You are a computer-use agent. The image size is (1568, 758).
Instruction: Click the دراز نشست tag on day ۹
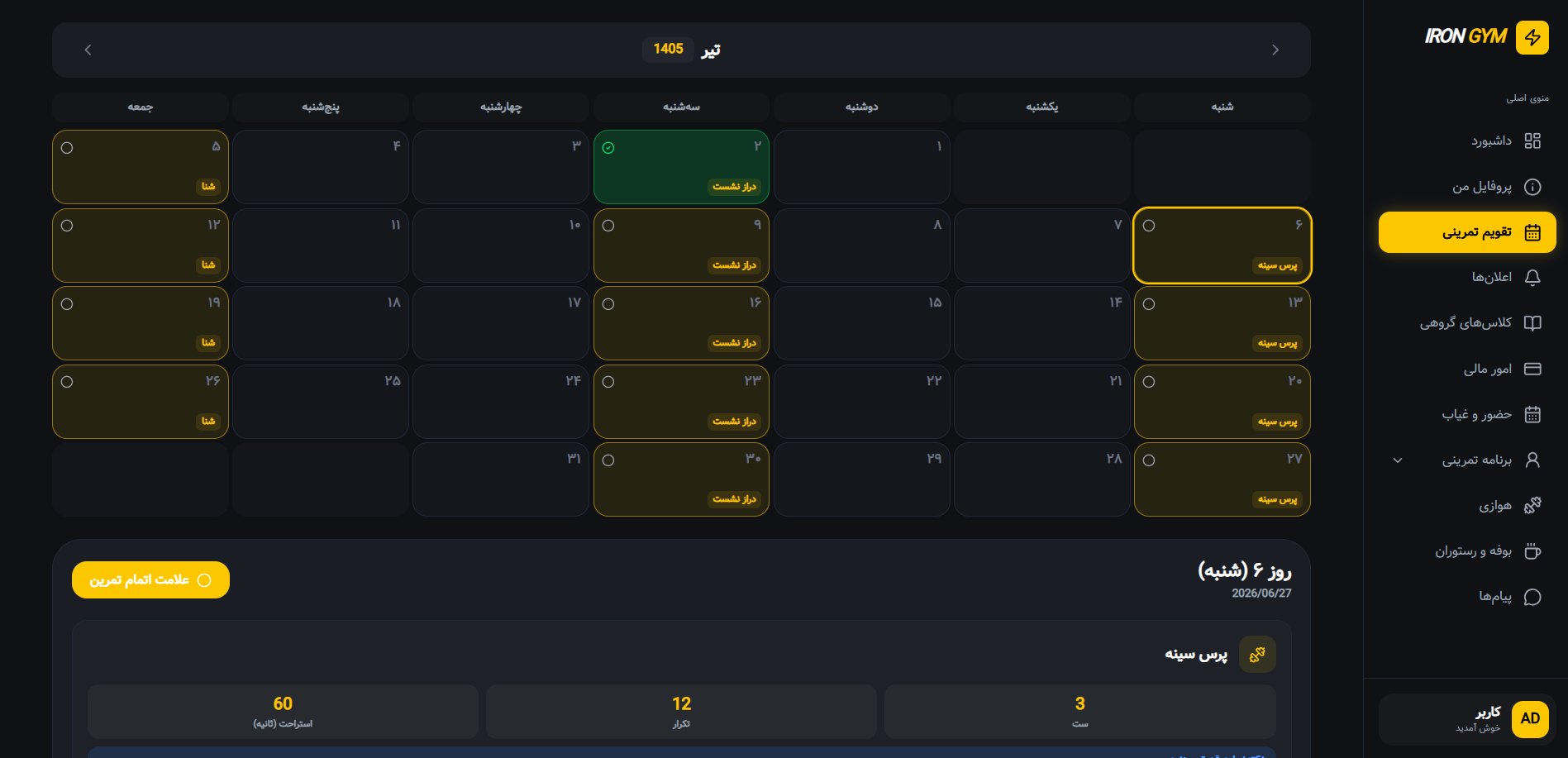[x=735, y=265]
